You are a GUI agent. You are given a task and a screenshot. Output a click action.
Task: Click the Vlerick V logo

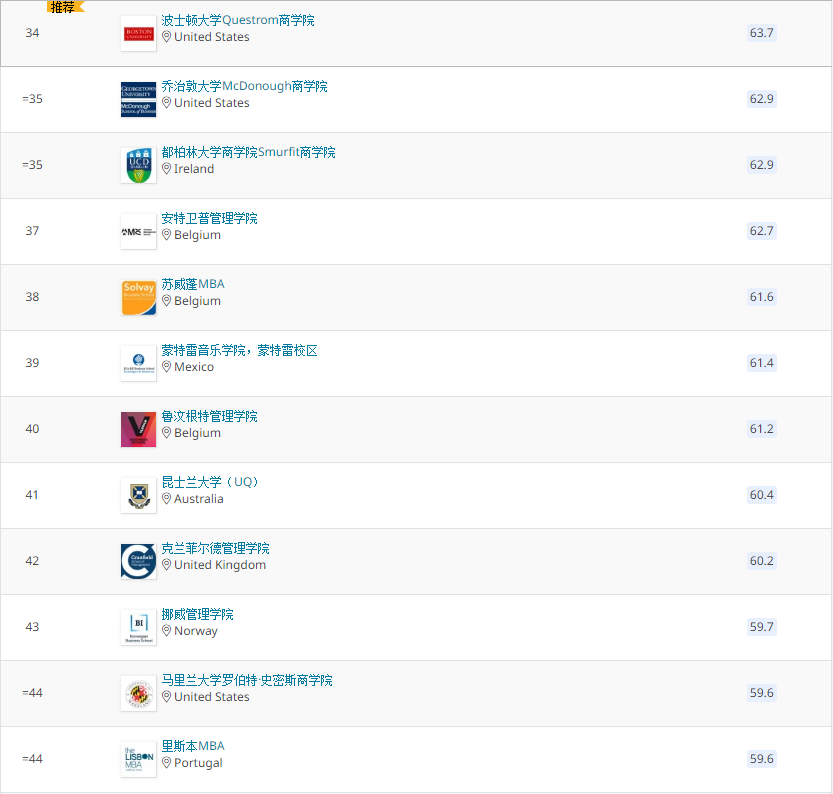tap(139, 430)
